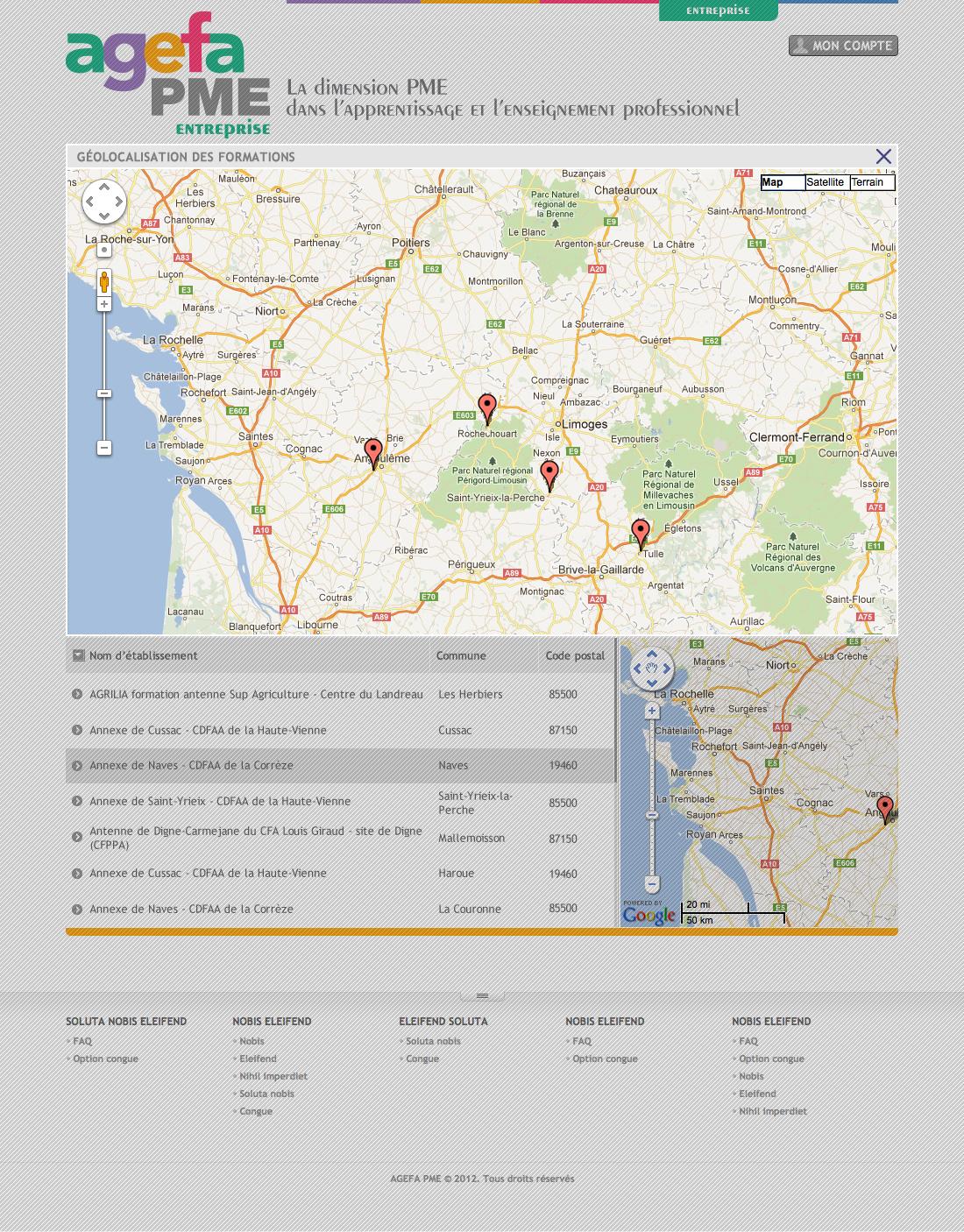Zoom in with the small map's plus button

652,712
